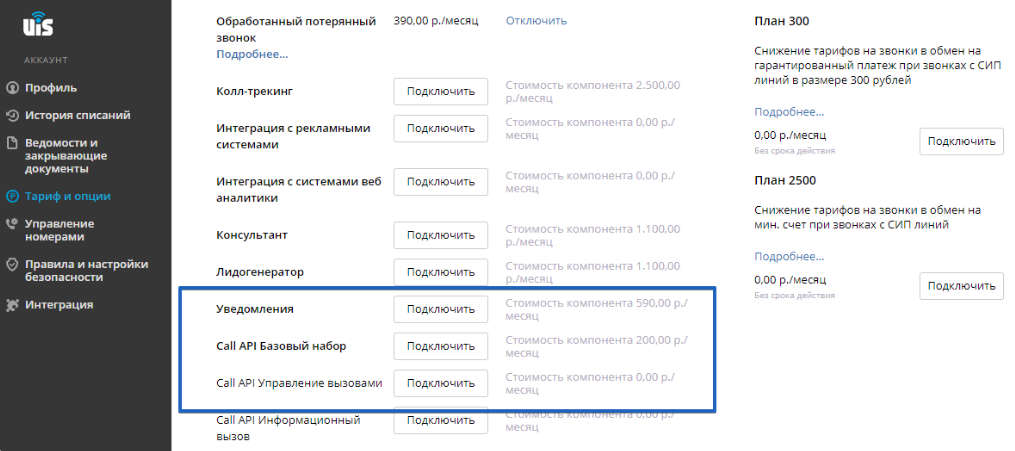Screen dimensions: 1015x451
Task: Click the Правила безопасности shield icon
Action: 12,264
